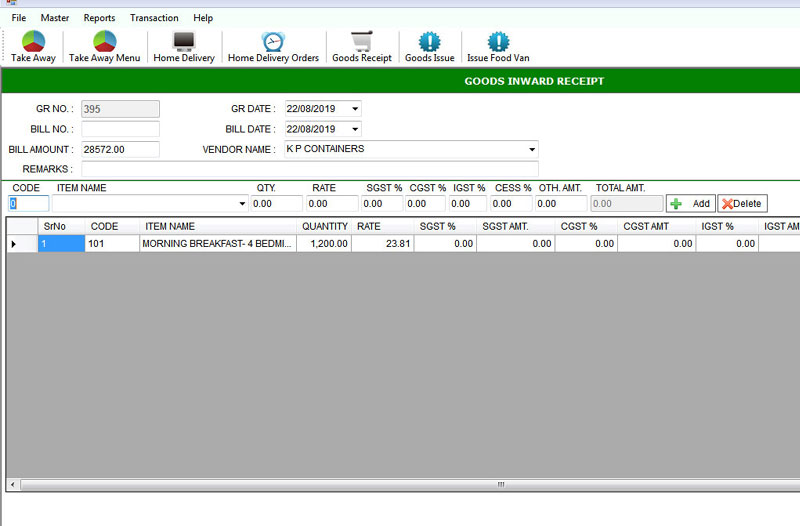Select the row with Morning Breakfast item
The width and height of the screenshot is (800, 526).
tap(218, 243)
